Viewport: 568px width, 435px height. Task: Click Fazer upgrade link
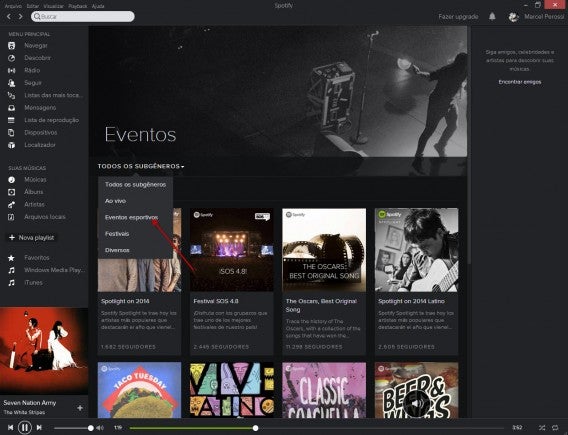[458, 17]
